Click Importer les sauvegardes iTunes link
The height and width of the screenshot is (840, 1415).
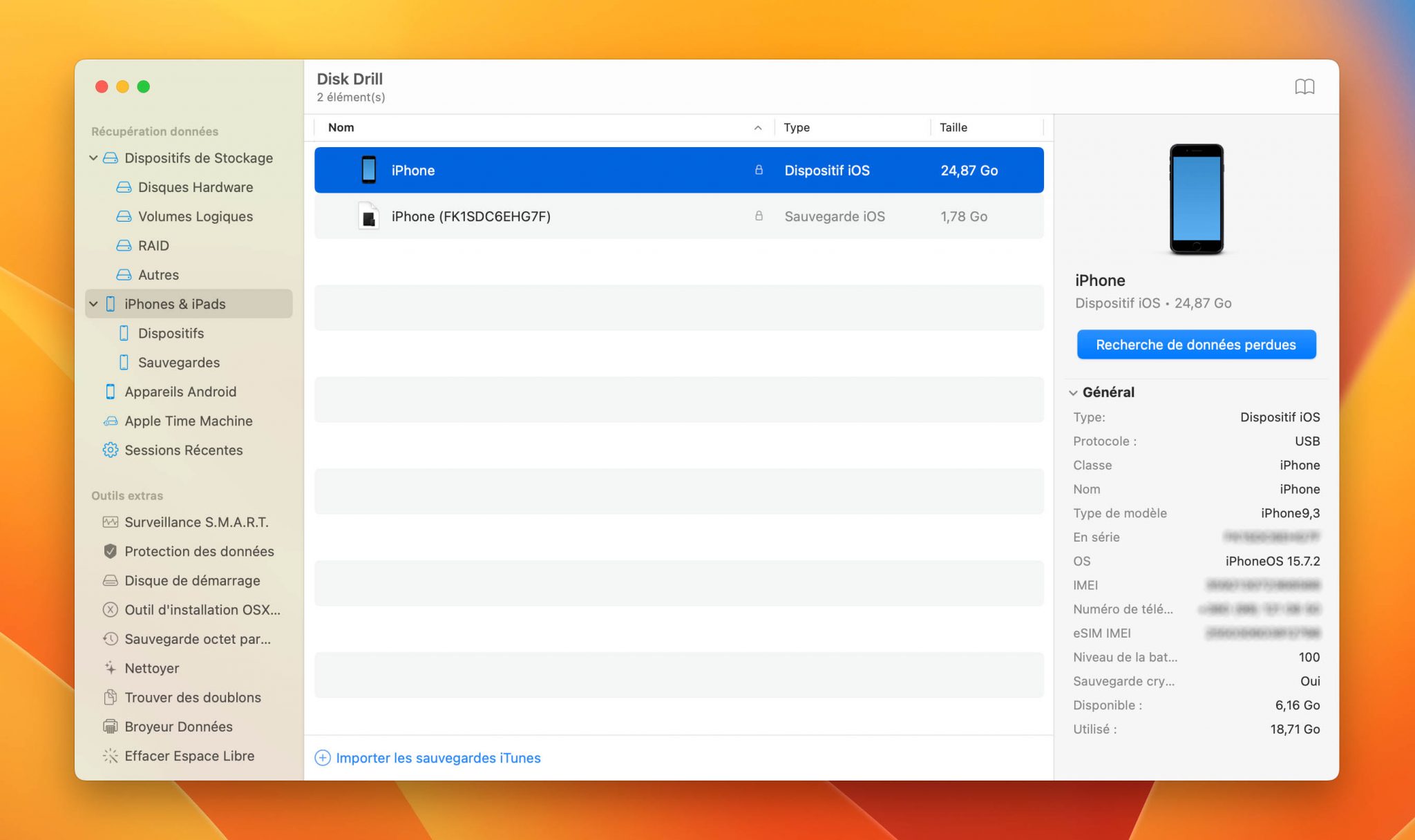click(x=438, y=758)
